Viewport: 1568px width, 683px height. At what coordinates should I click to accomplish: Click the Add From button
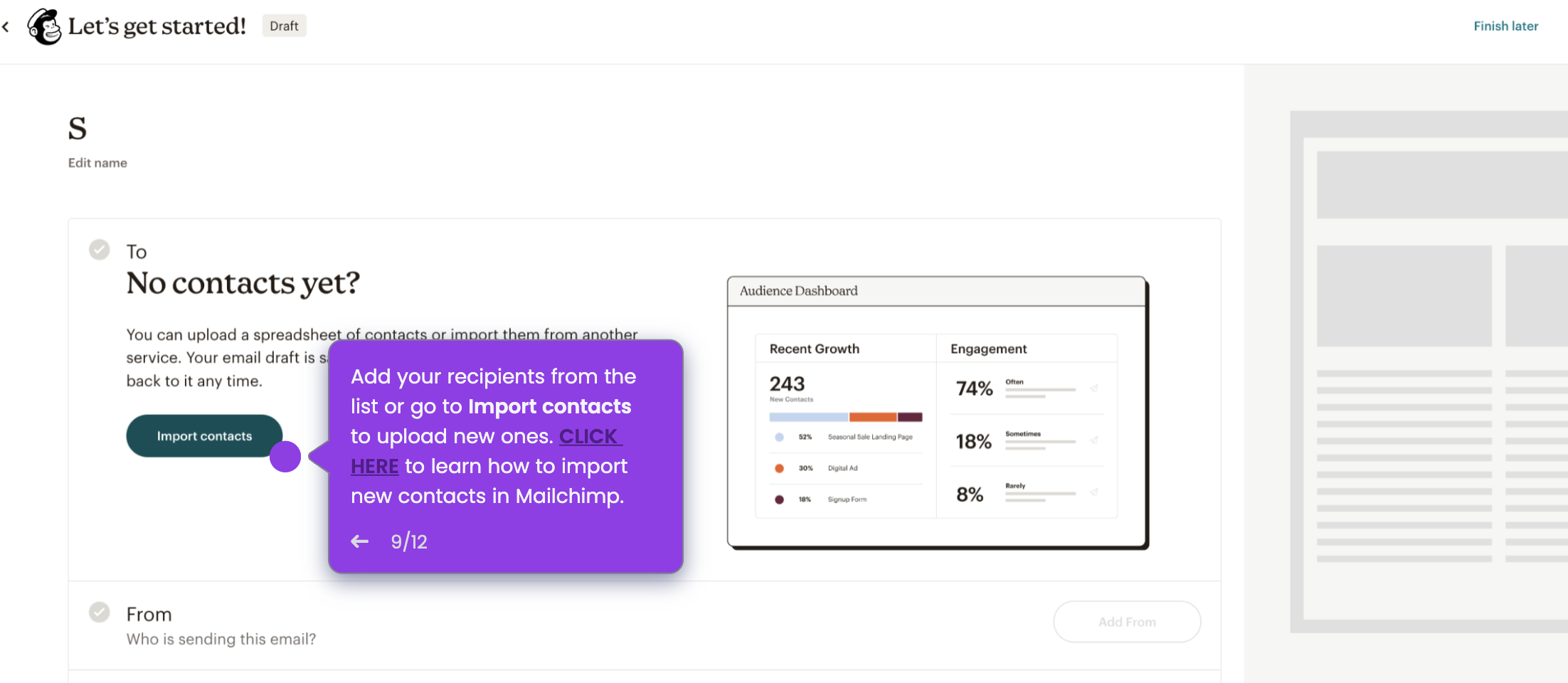[x=1126, y=621]
